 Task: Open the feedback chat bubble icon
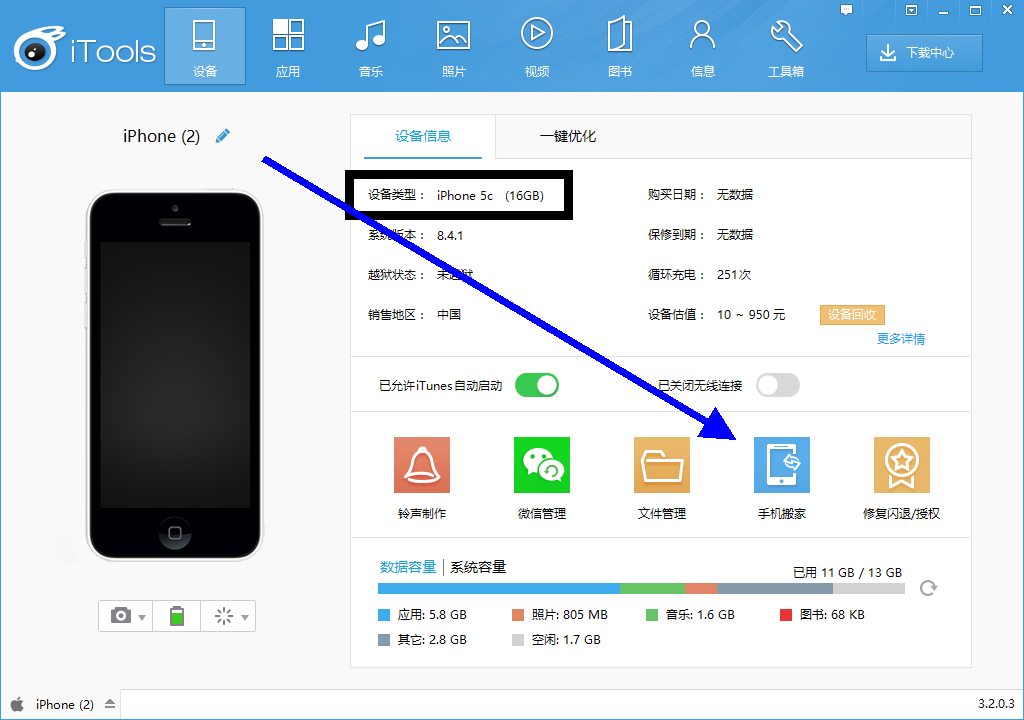click(846, 10)
